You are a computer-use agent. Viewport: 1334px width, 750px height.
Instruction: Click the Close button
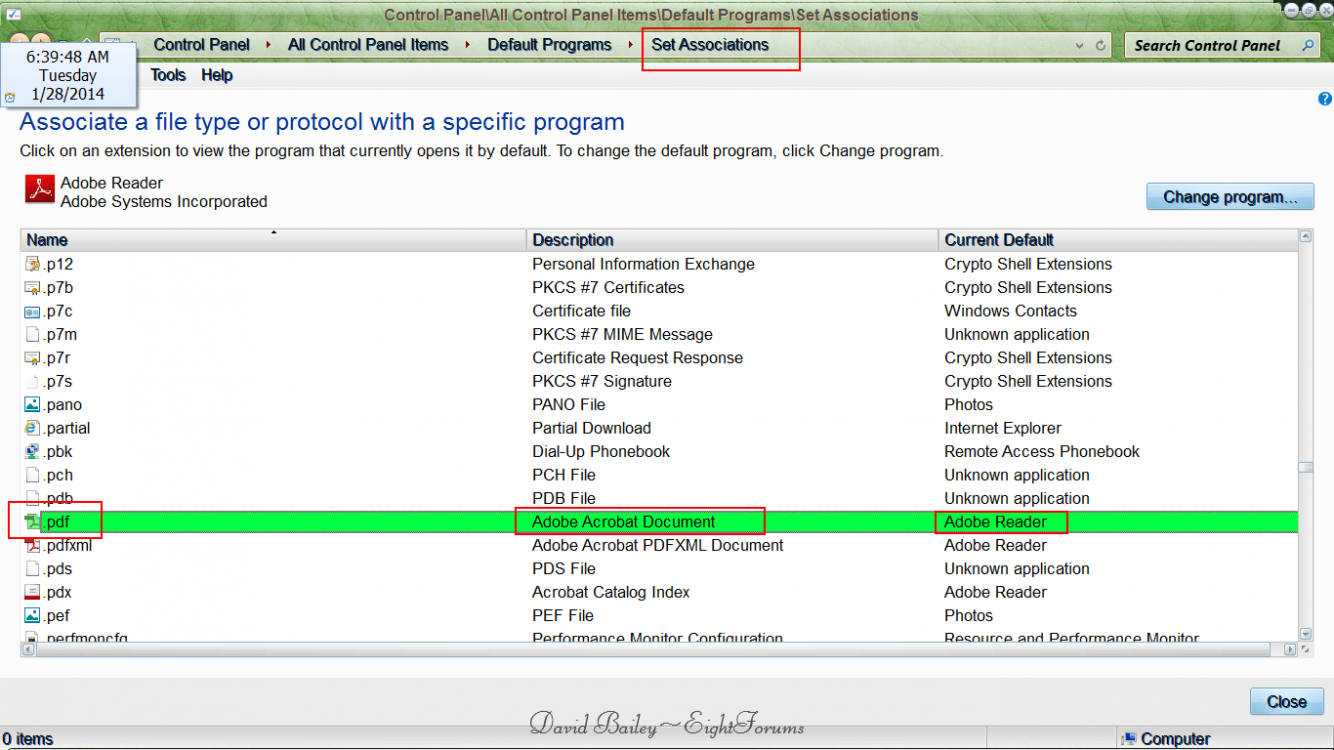(x=1287, y=702)
